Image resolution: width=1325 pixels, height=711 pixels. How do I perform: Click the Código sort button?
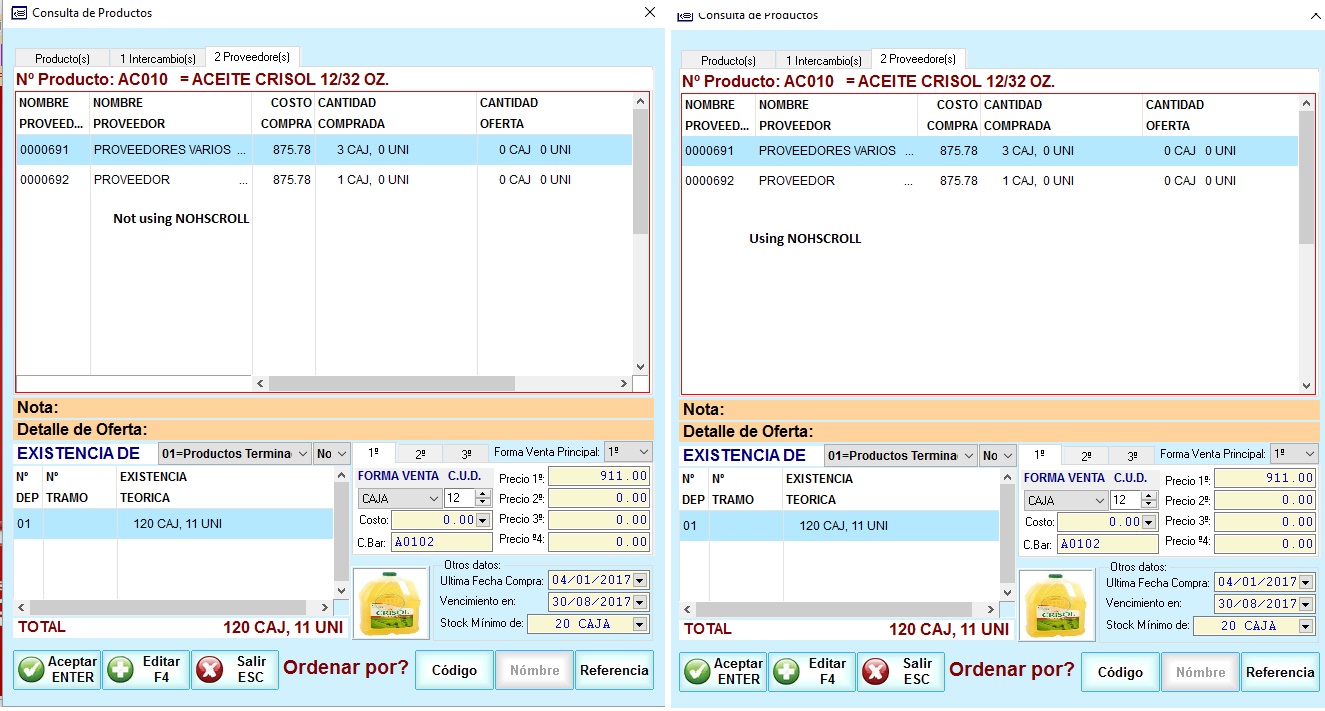(454, 670)
